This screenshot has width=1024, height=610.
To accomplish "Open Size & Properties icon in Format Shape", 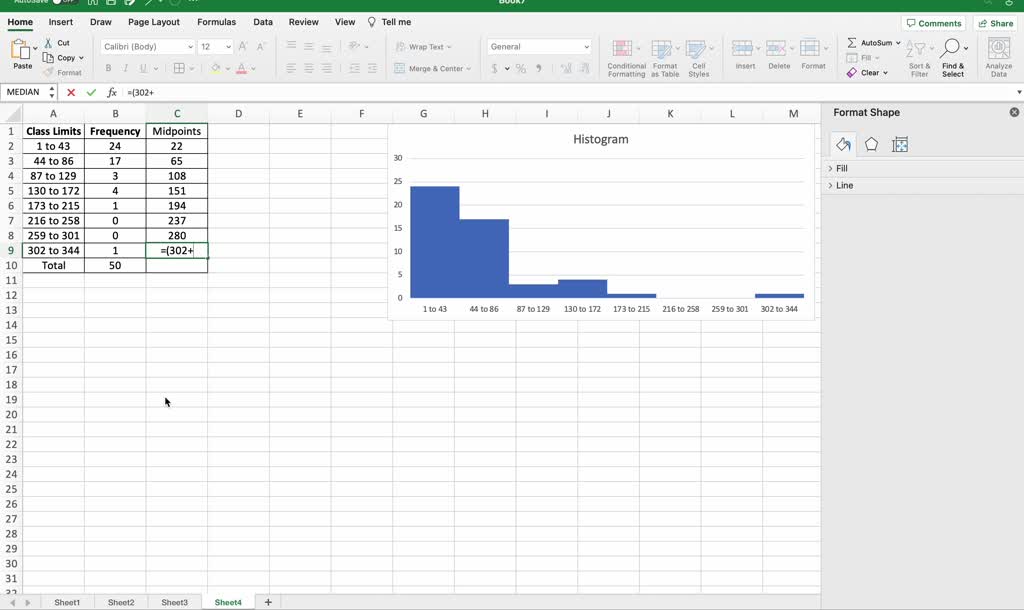I will pyautogui.click(x=900, y=144).
